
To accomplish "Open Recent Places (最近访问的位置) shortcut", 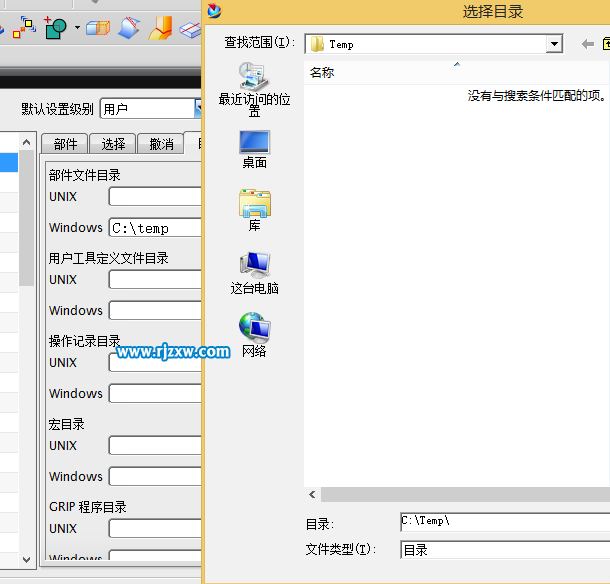I will pos(254,89).
